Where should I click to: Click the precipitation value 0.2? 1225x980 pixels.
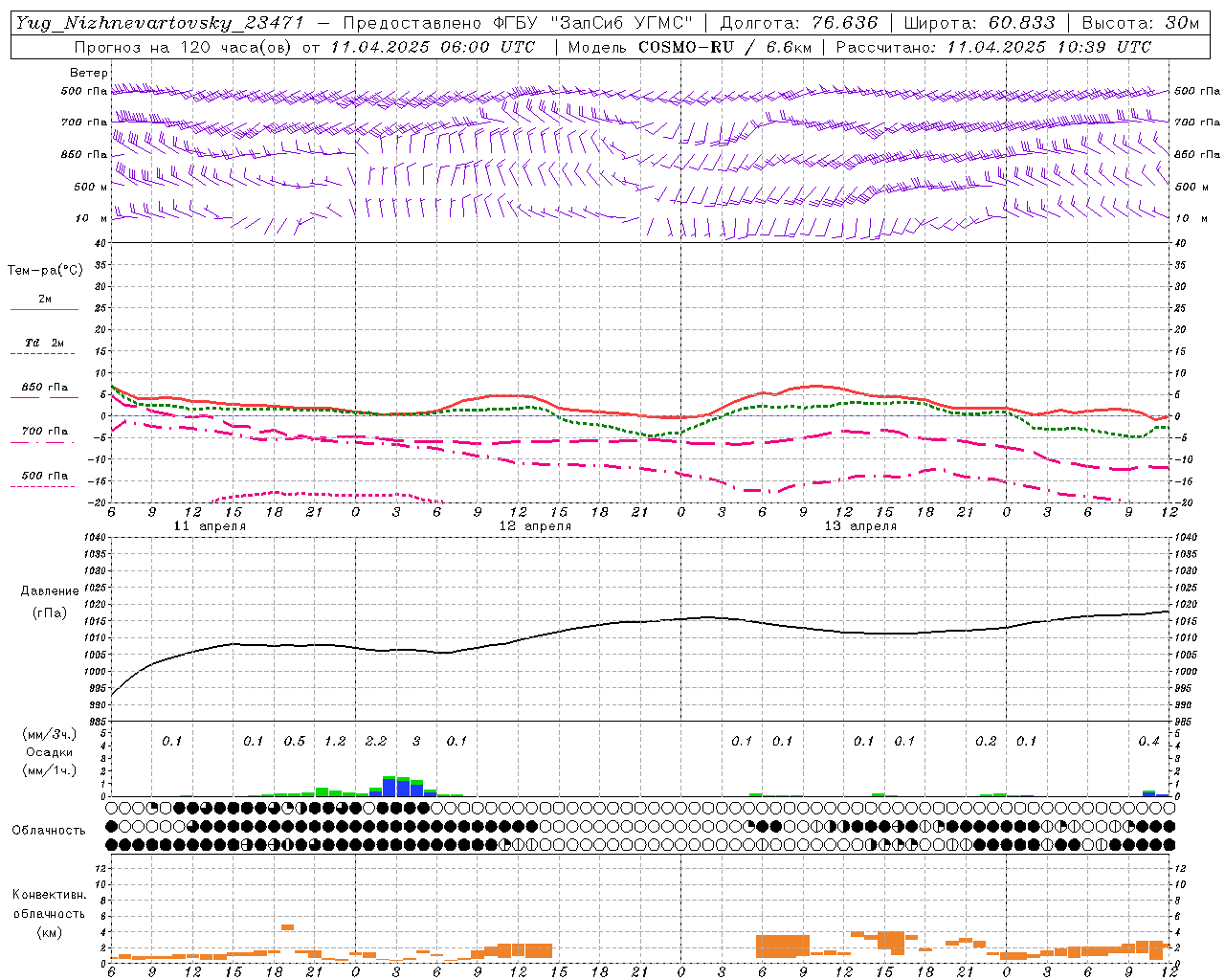pos(986,742)
